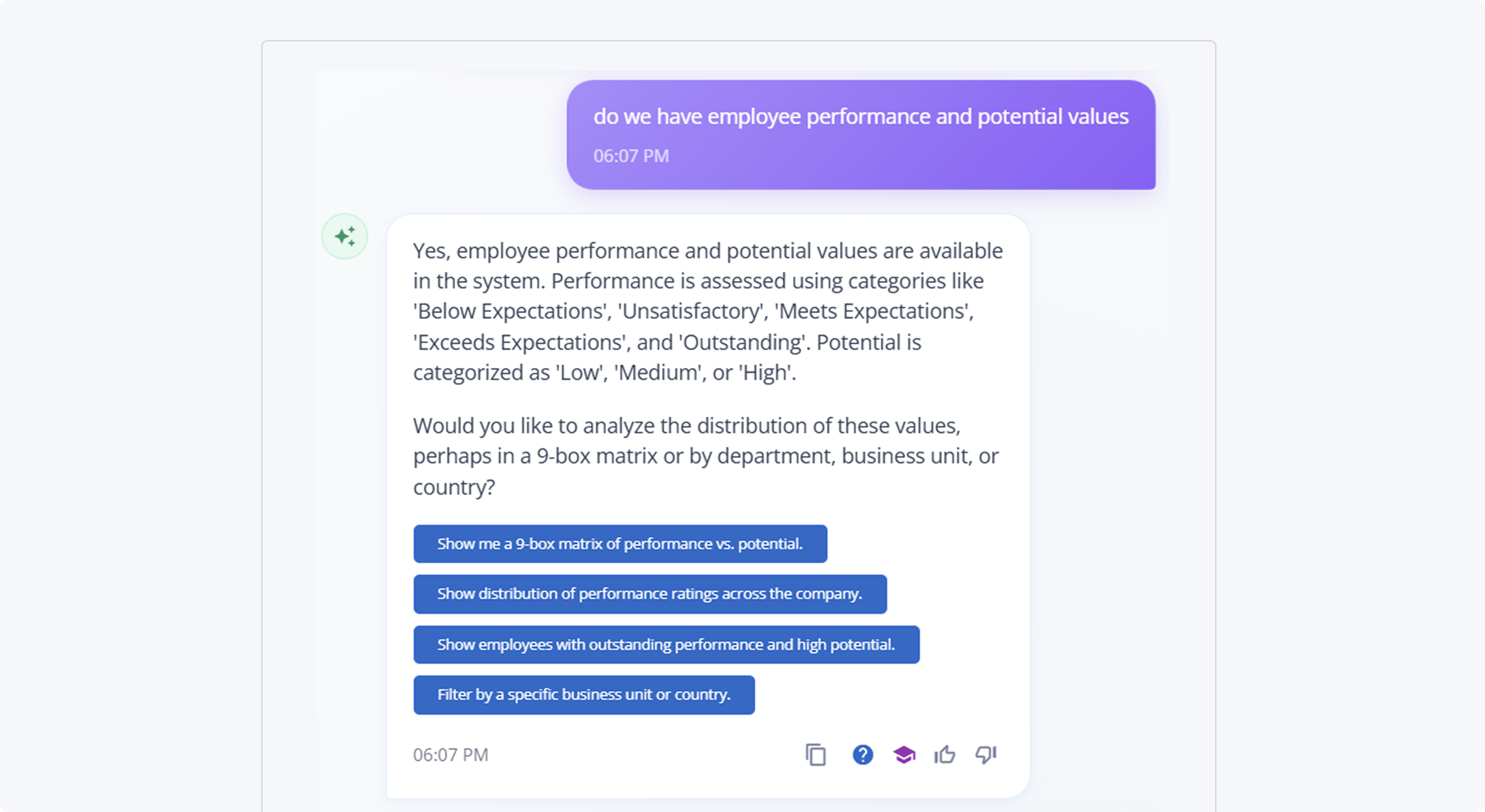Click the 'Would you like to analyze' paragraph
This screenshot has width=1485, height=812.
(x=705, y=456)
